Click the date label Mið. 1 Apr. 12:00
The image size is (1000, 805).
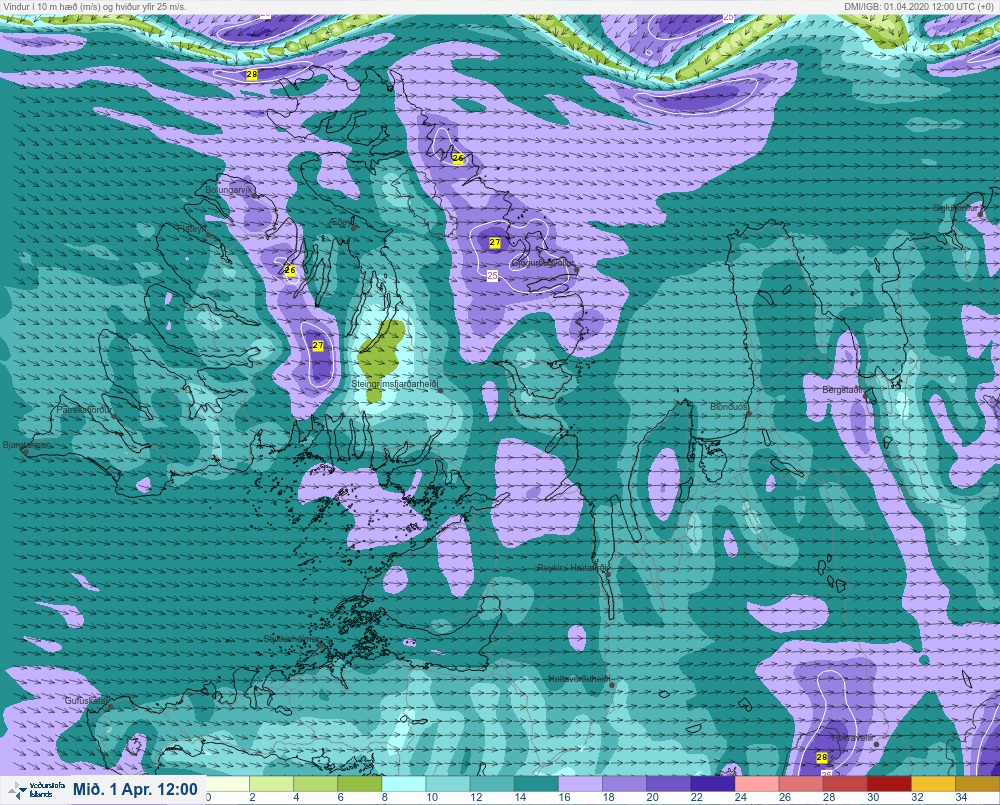tap(135, 790)
